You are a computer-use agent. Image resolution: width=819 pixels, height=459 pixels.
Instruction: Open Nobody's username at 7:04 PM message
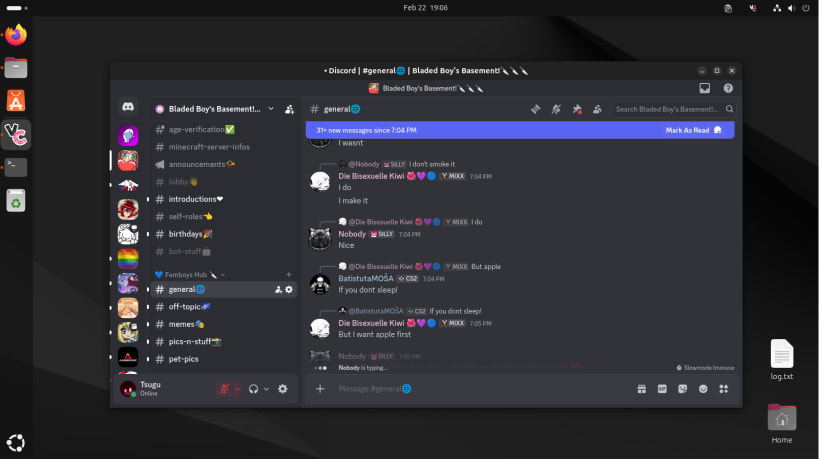(x=352, y=234)
